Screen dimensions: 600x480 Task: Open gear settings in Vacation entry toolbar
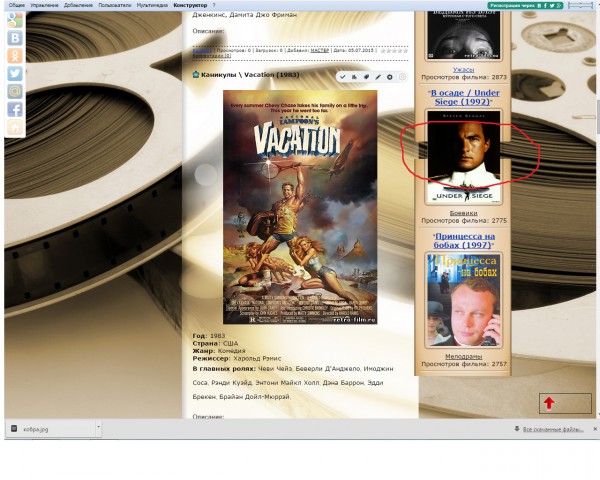[x=402, y=77]
